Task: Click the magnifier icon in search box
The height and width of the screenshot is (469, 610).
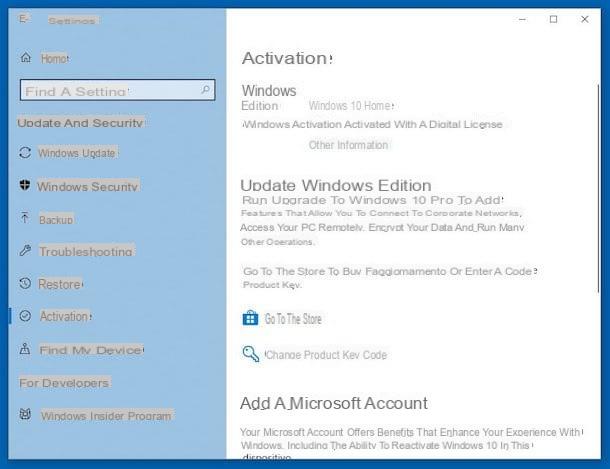Action: (206, 90)
